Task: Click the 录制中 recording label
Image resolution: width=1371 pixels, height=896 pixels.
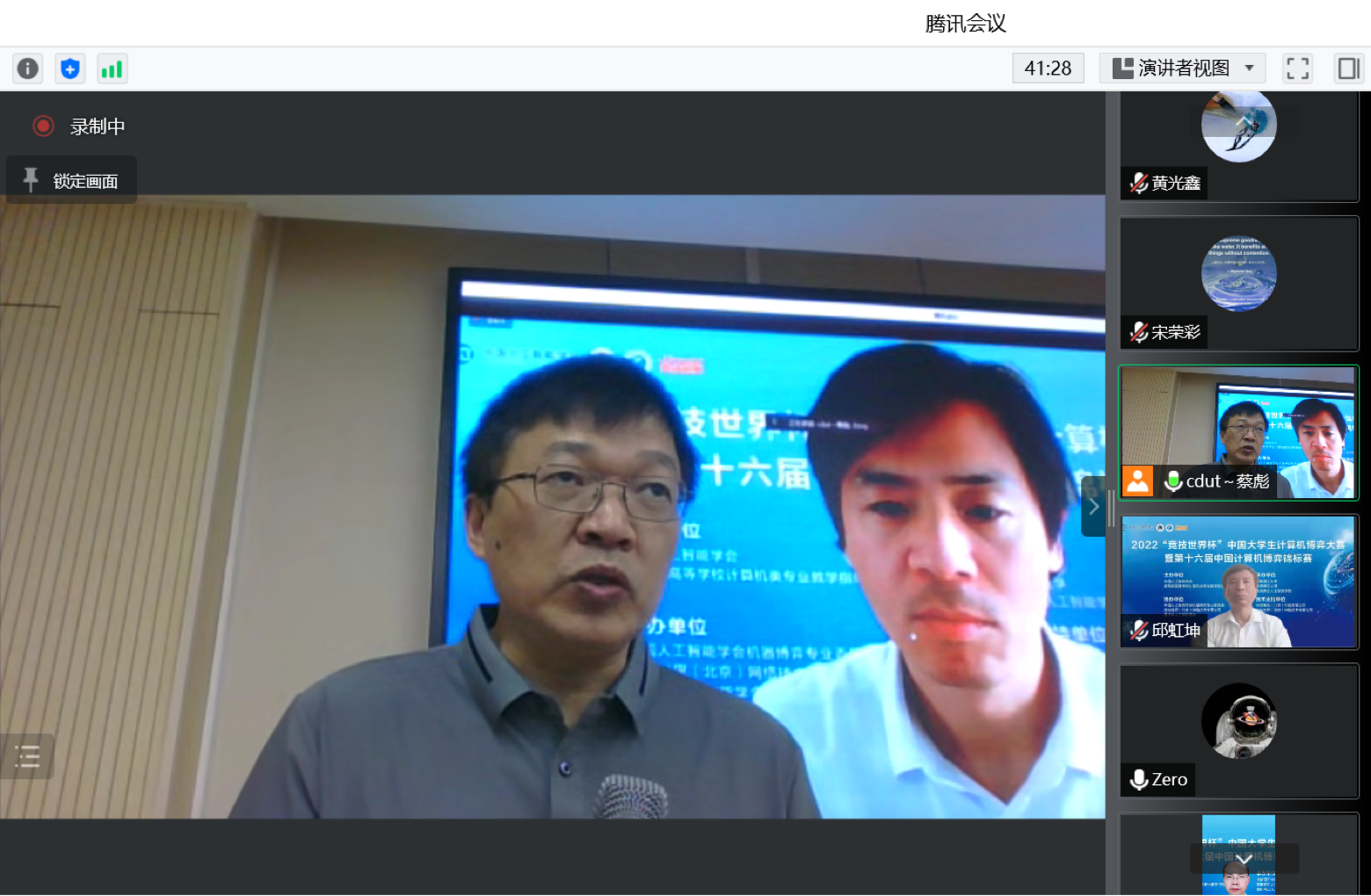Action: [98, 126]
